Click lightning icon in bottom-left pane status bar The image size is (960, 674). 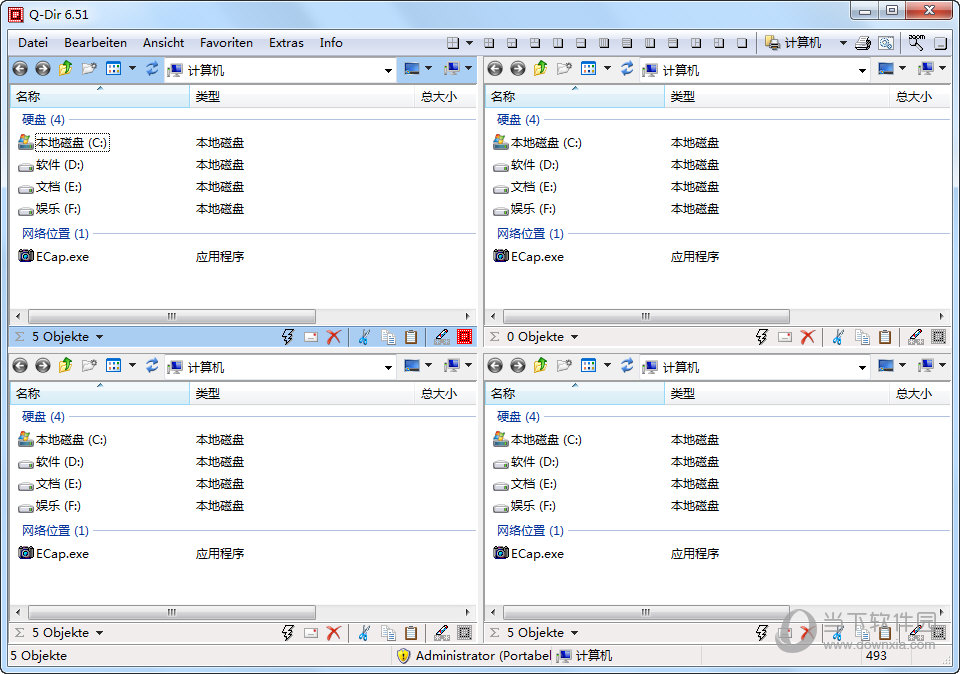(x=288, y=632)
